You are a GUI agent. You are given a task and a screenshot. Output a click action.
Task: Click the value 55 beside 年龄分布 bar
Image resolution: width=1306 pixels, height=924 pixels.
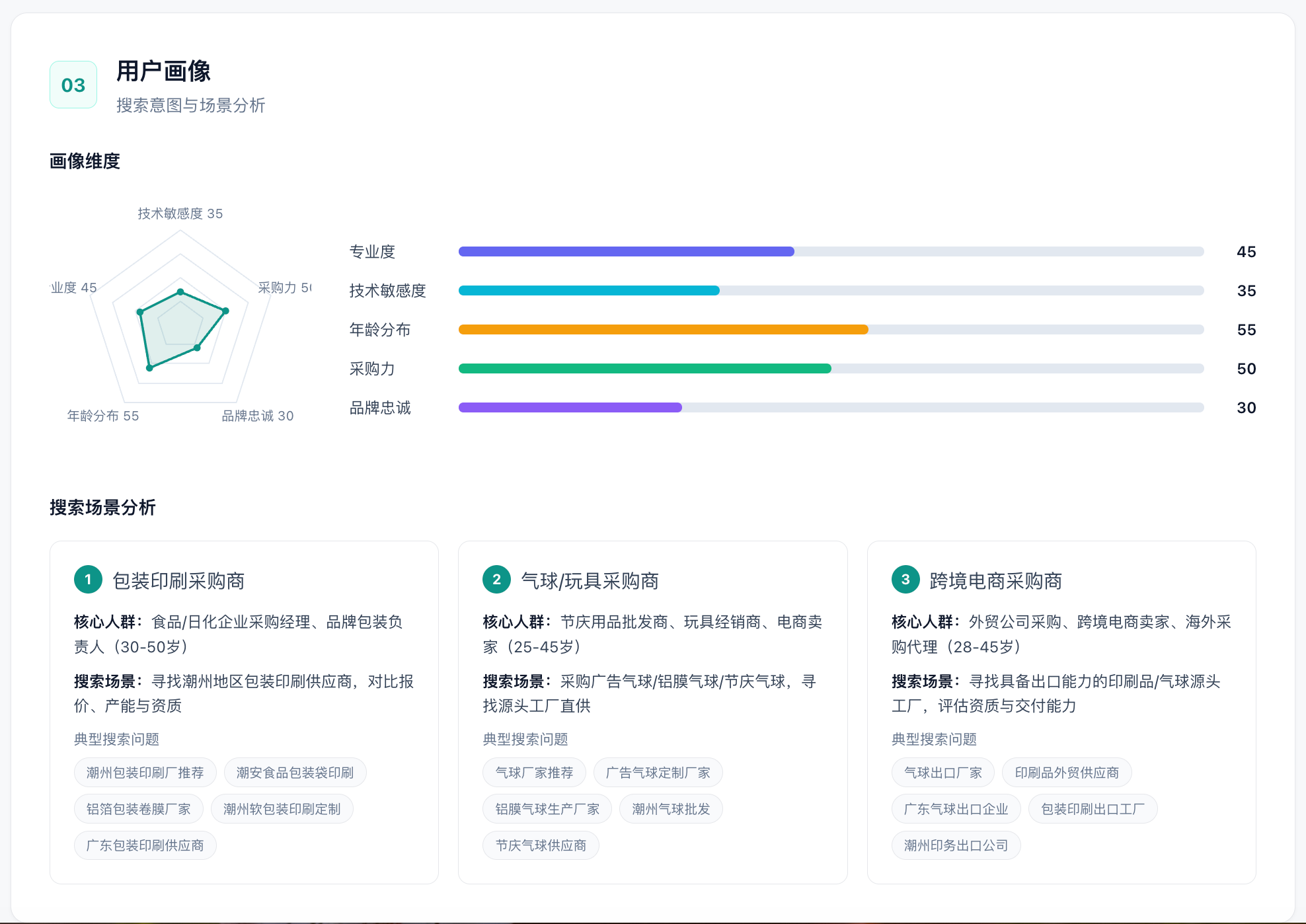click(1246, 329)
